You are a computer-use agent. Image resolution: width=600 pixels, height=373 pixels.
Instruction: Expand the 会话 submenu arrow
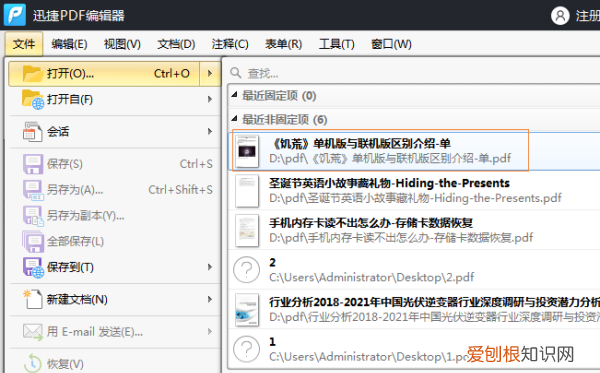click(x=210, y=132)
